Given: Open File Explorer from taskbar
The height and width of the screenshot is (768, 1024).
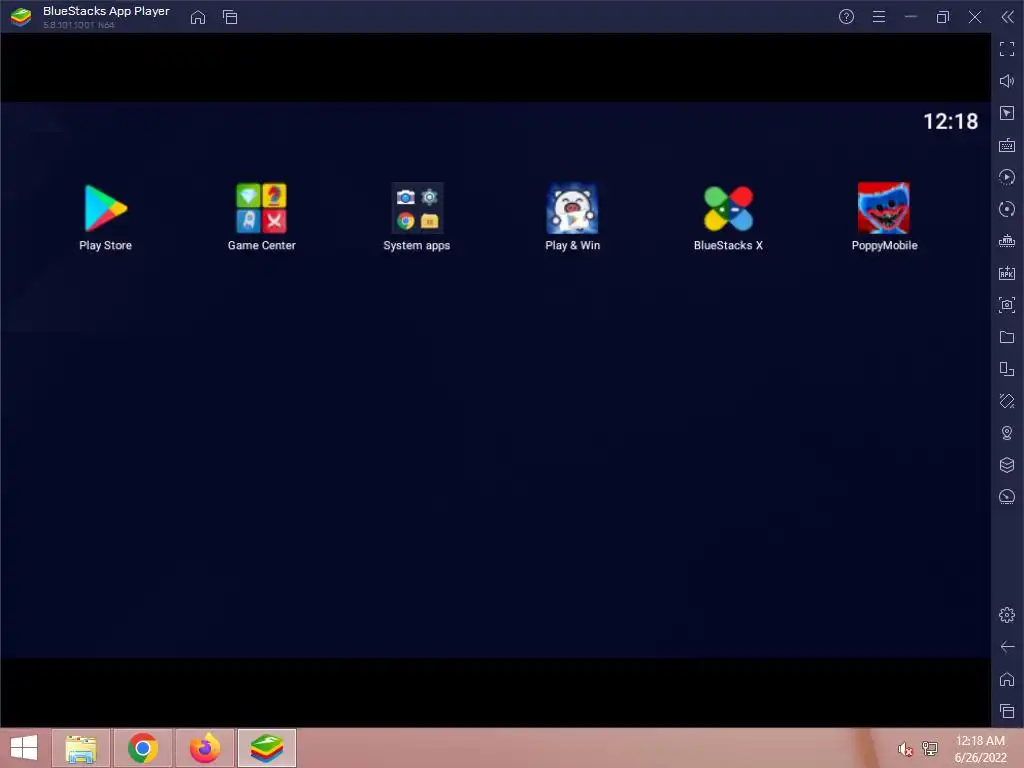Looking at the screenshot, I should coord(81,748).
